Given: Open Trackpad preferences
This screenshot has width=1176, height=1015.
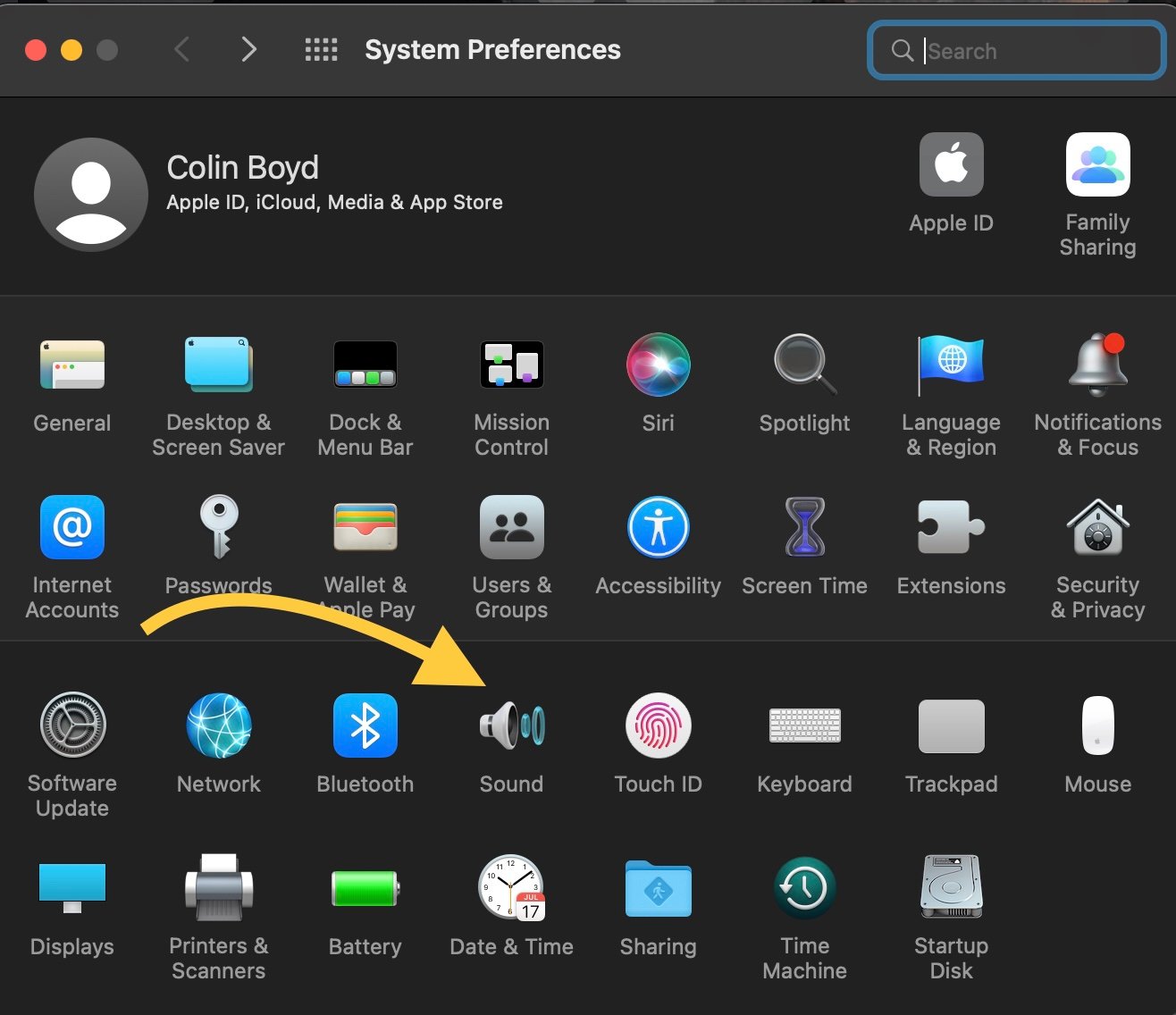Looking at the screenshot, I should click(952, 726).
